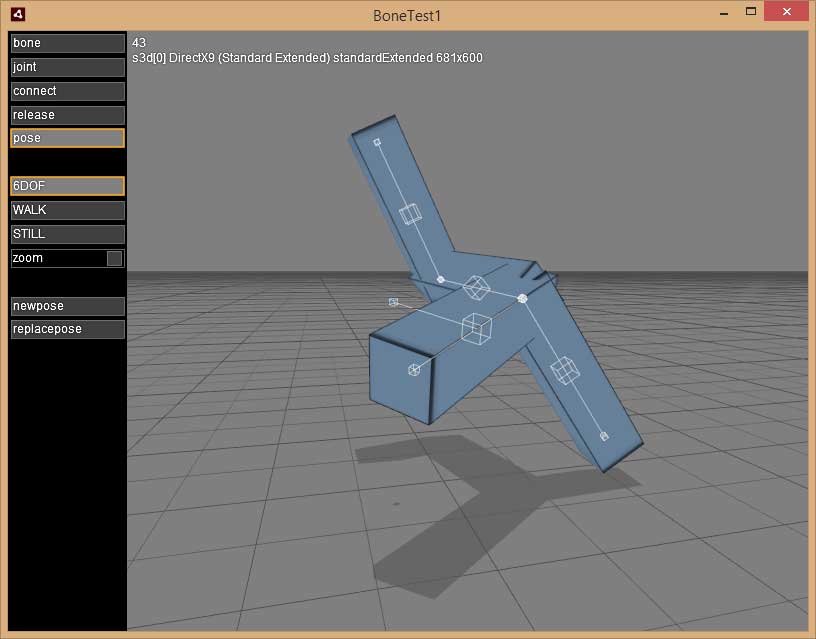
Task: Click the small end marker atop the upper bone
Action: 377,142
